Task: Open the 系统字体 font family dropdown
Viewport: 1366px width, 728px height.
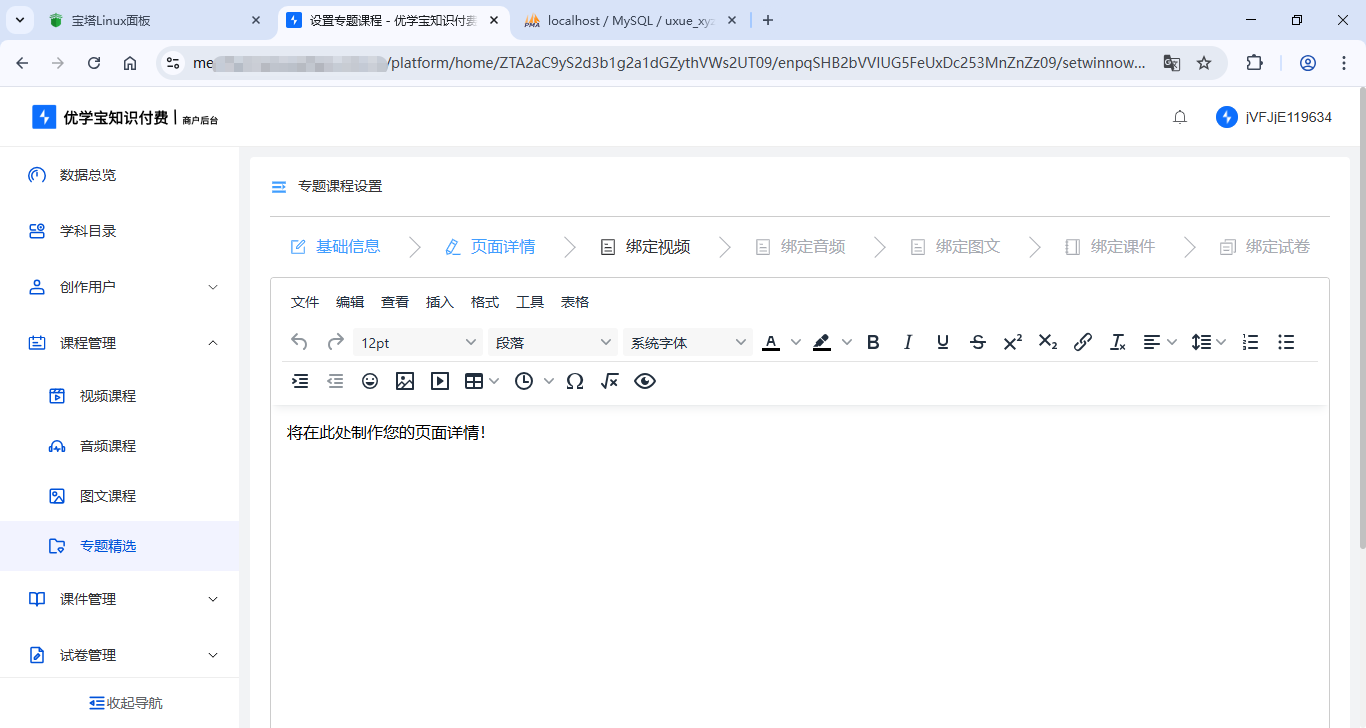Action: (x=688, y=342)
